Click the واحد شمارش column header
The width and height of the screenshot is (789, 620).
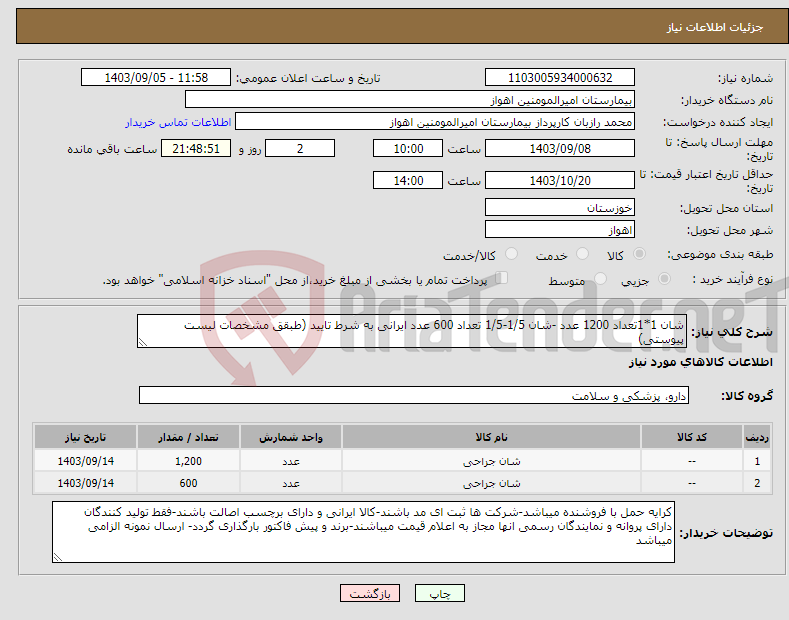(291, 437)
